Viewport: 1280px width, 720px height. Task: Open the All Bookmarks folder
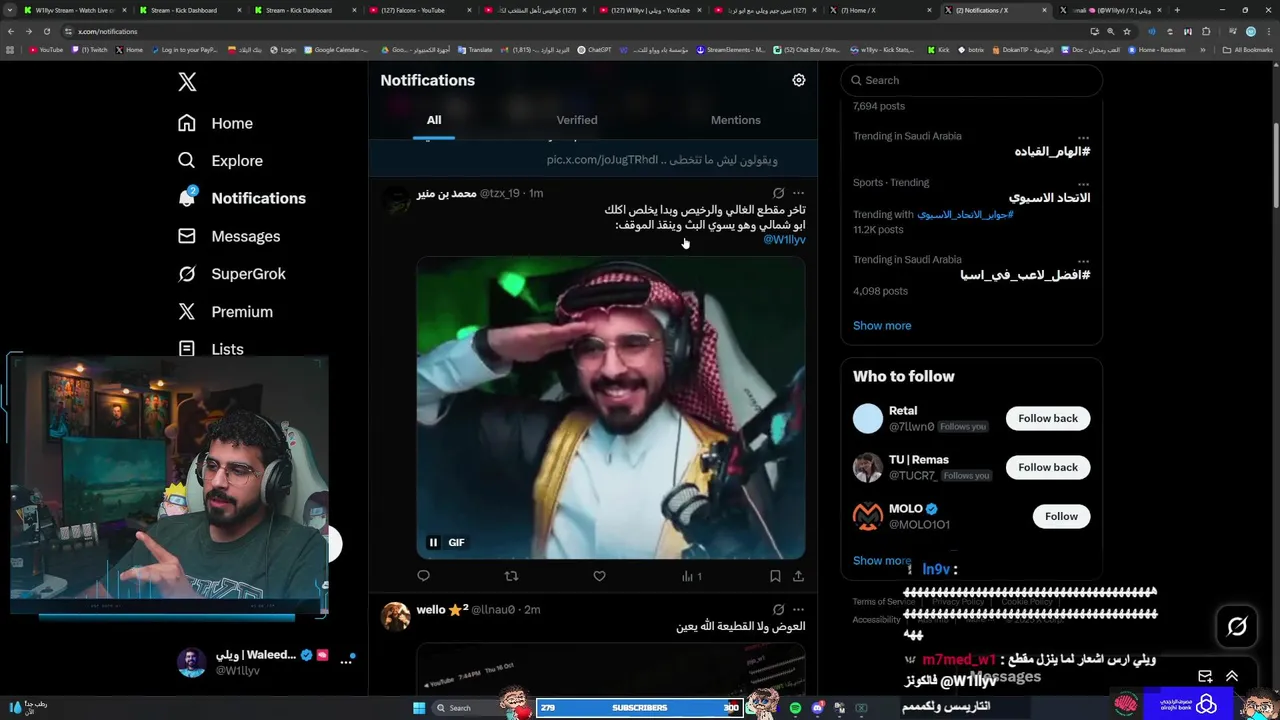click(1248, 49)
